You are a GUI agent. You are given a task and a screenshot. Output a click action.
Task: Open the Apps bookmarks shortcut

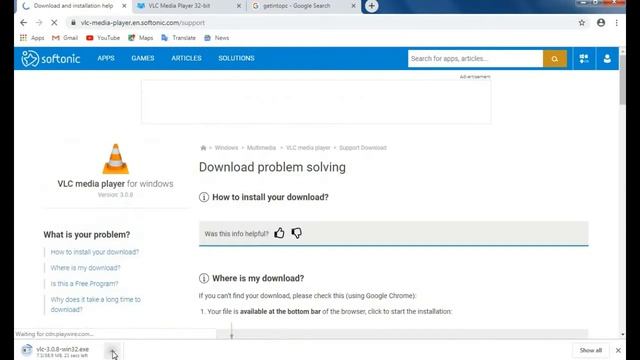click(x=32, y=38)
